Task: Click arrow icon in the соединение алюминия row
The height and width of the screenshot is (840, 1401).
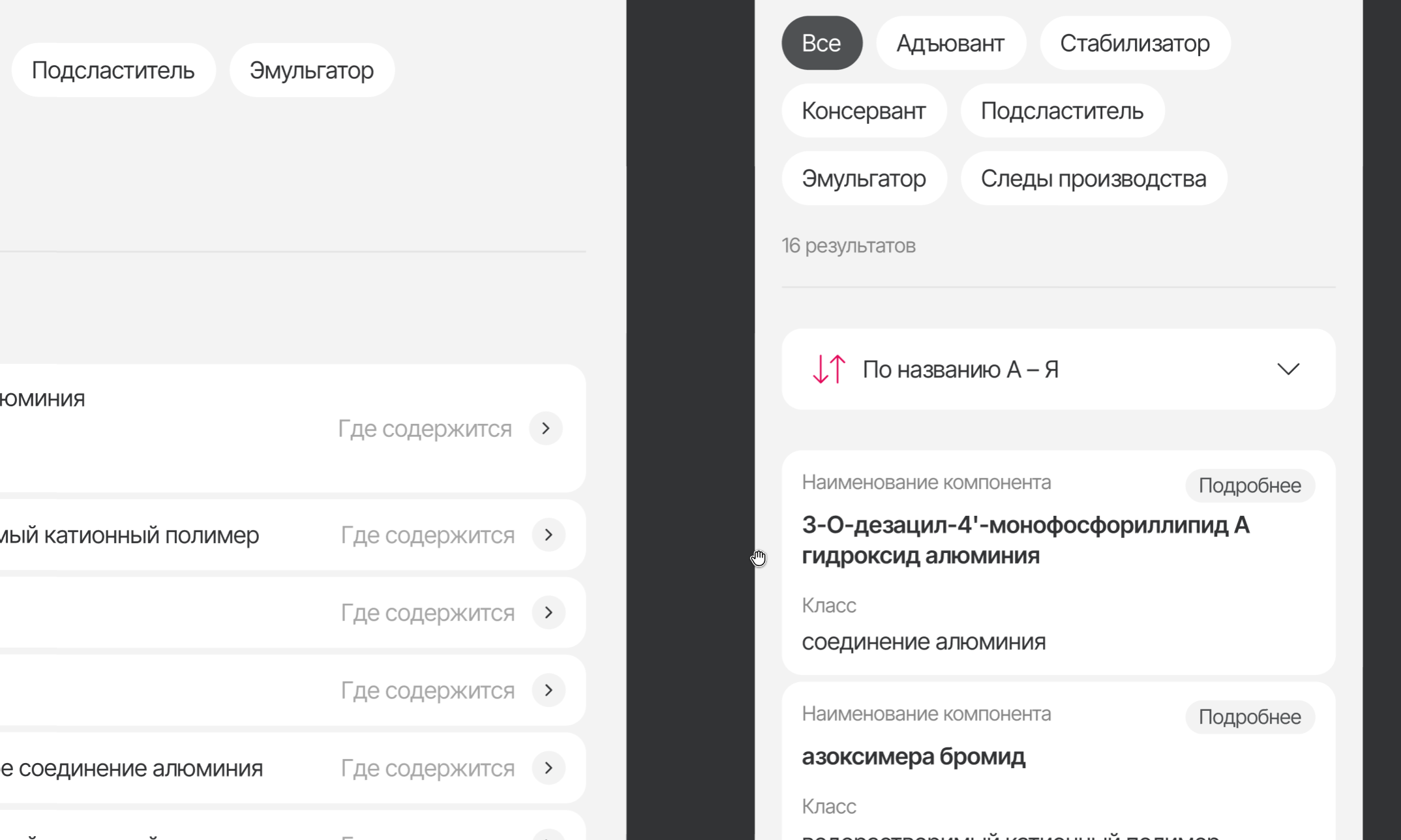Action: click(549, 768)
